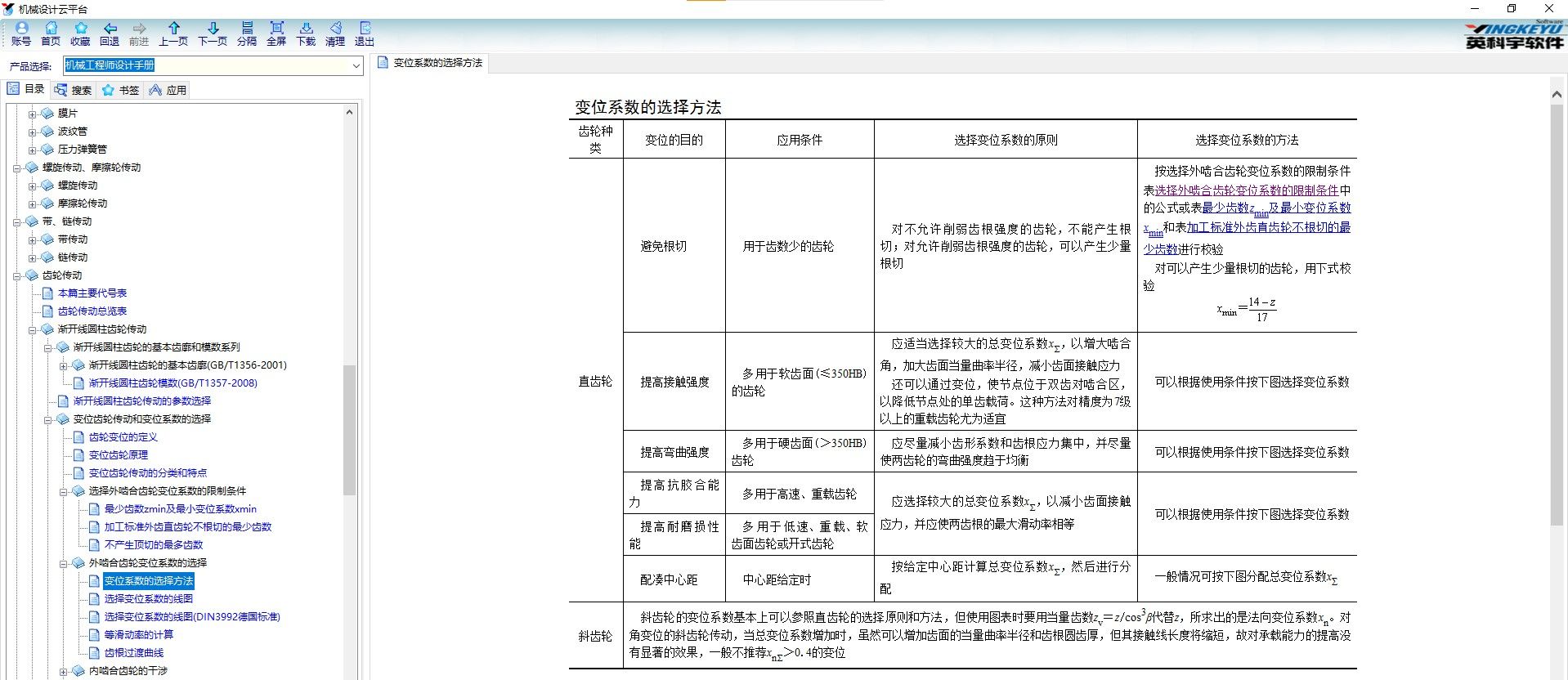Restore down the application window
1568x680 pixels.
[x=1512, y=8]
